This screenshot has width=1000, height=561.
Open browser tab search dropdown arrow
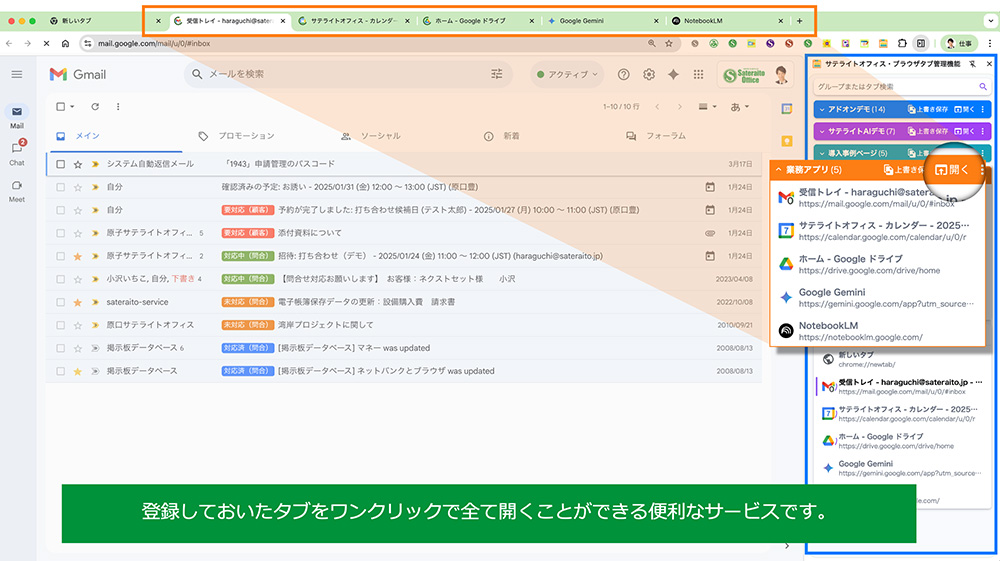(x=990, y=20)
